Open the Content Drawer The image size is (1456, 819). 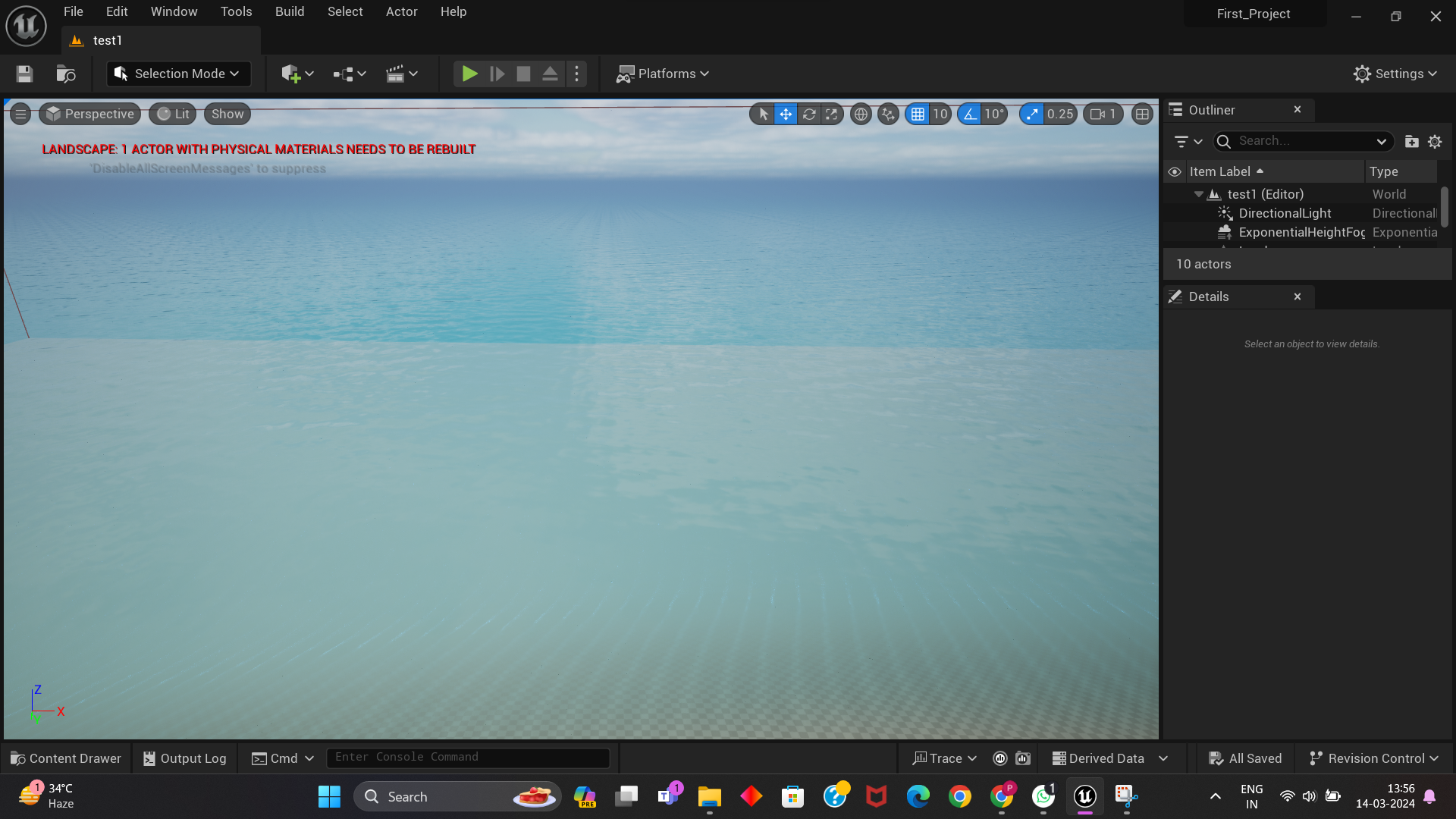(66, 758)
